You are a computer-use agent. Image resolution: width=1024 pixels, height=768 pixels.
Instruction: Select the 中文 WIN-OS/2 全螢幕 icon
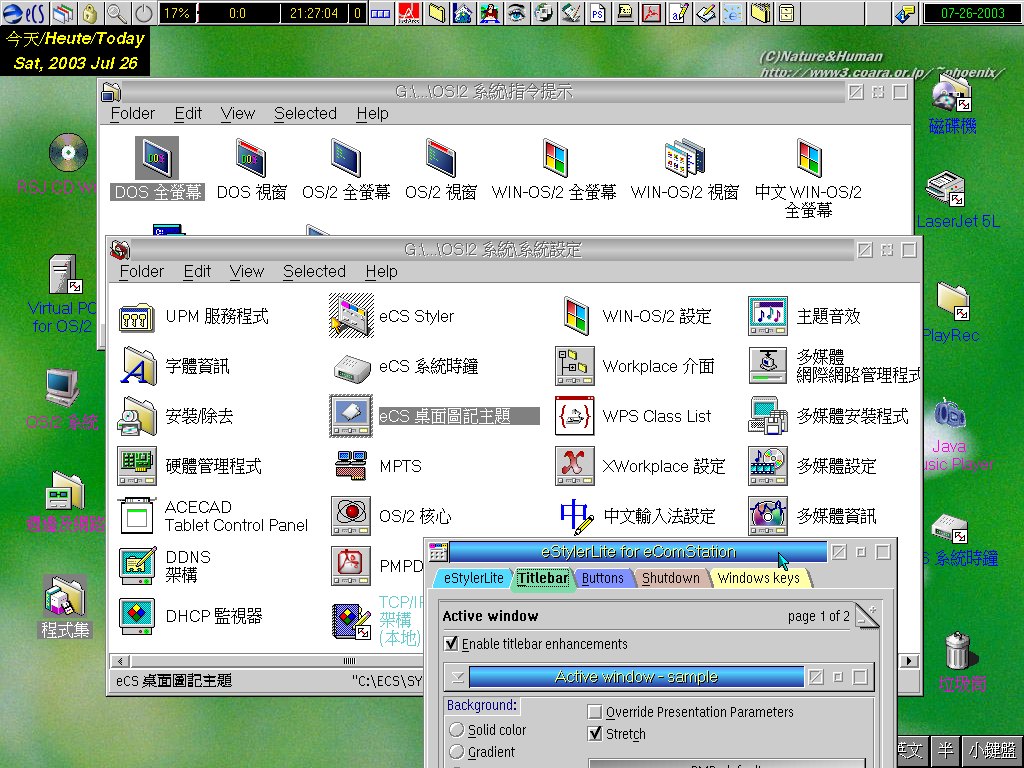(x=808, y=158)
